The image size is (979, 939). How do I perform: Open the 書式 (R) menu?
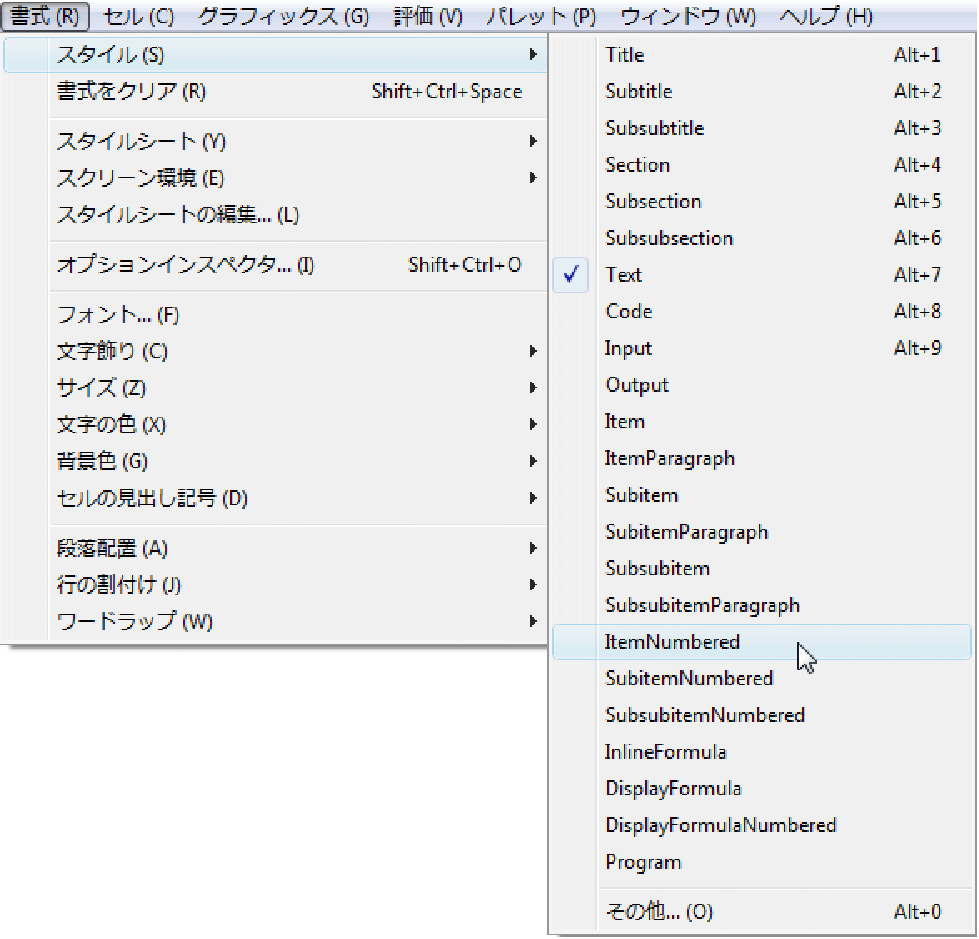coord(45,16)
